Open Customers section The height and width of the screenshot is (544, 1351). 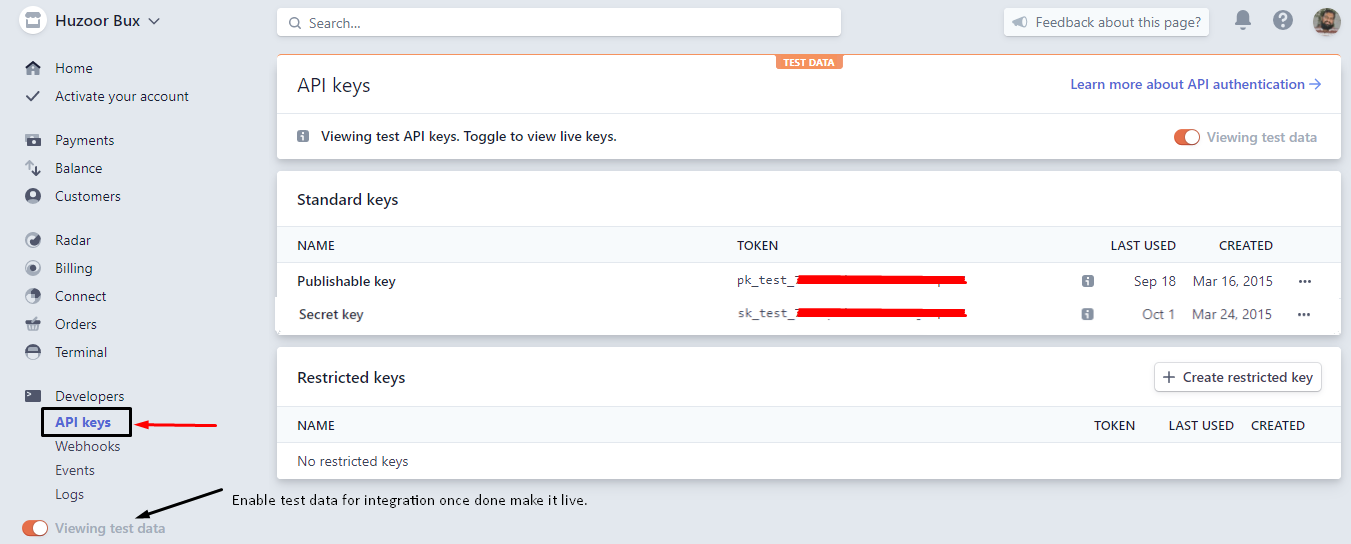88,196
